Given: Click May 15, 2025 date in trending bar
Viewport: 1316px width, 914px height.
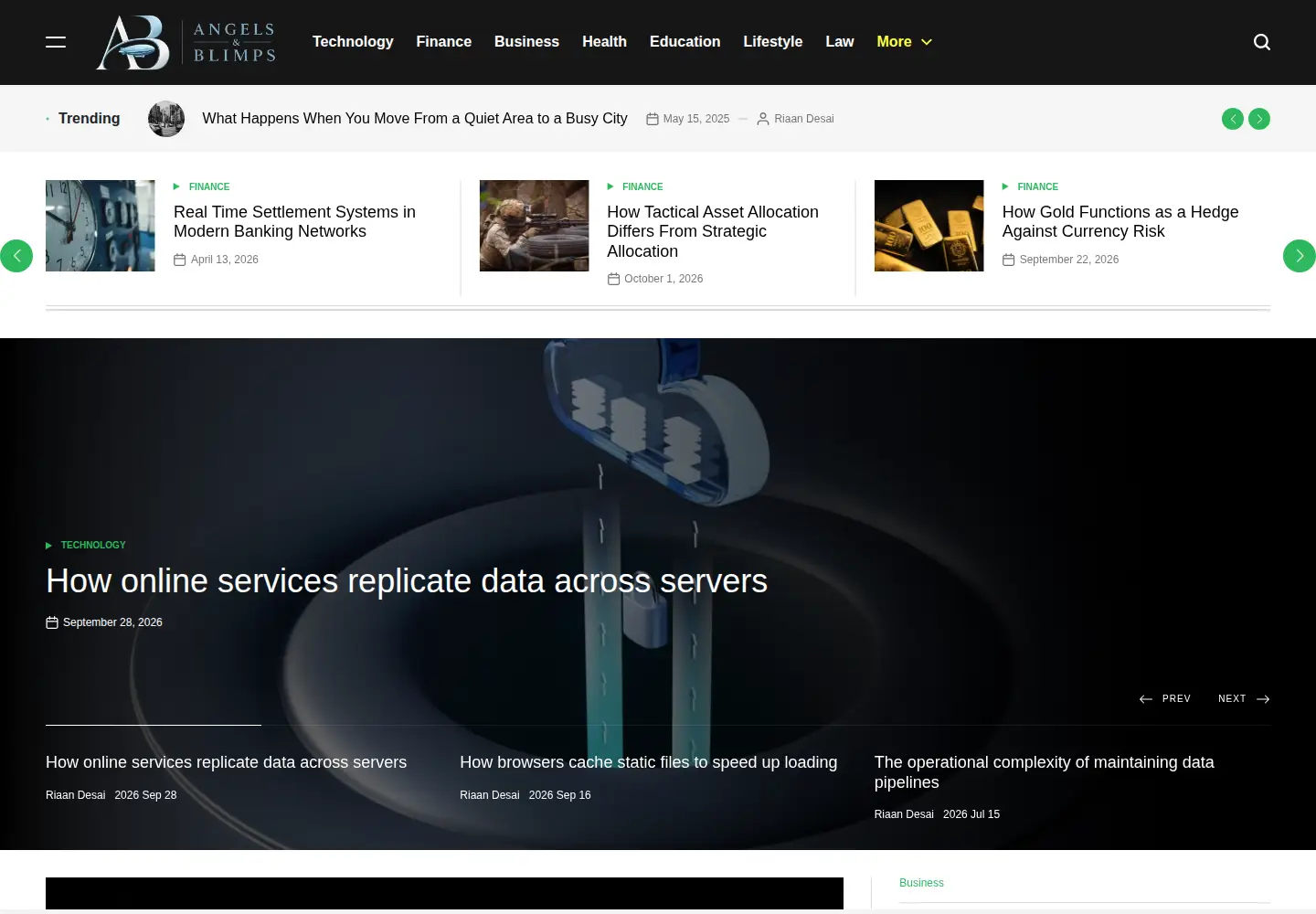Looking at the screenshot, I should click(696, 119).
